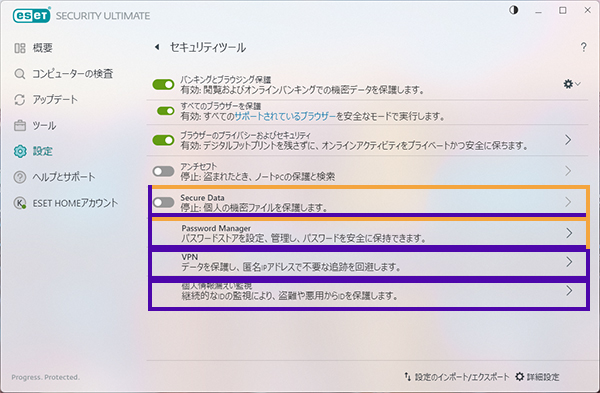Enable the アンチセフト toggle
The image size is (600, 393).
(163, 171)
